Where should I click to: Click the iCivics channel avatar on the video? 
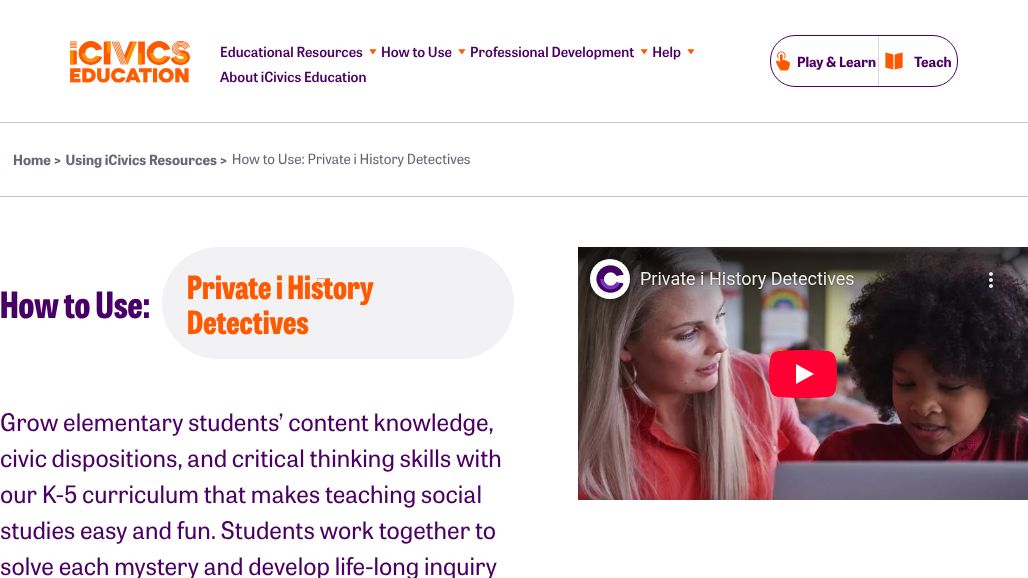610,280
